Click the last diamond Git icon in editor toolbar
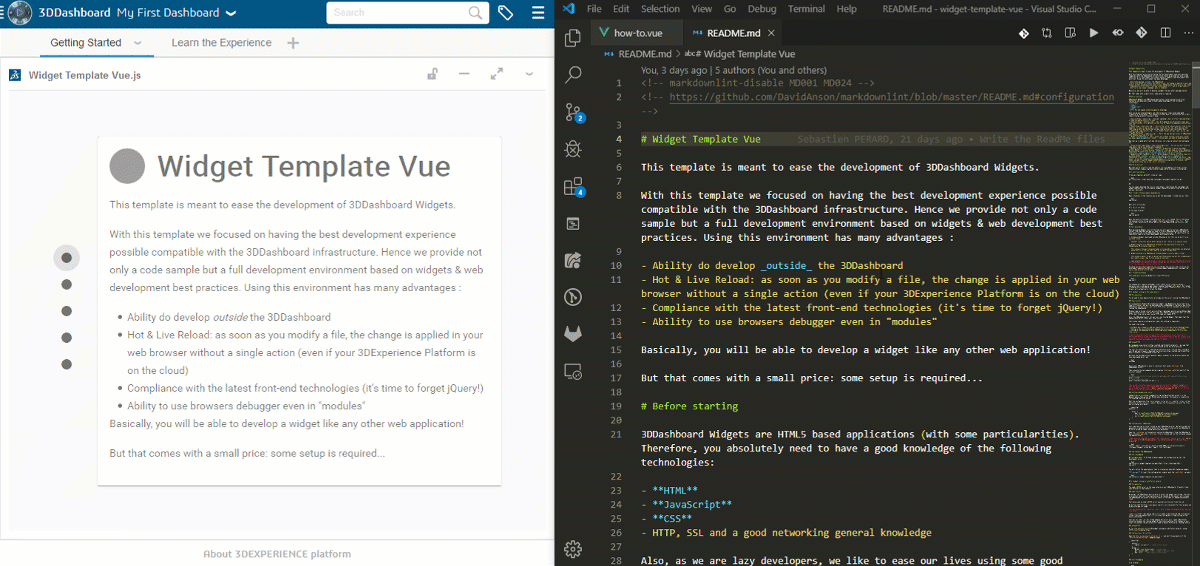Screen dimensions: 1200x566 (1141, 33)
